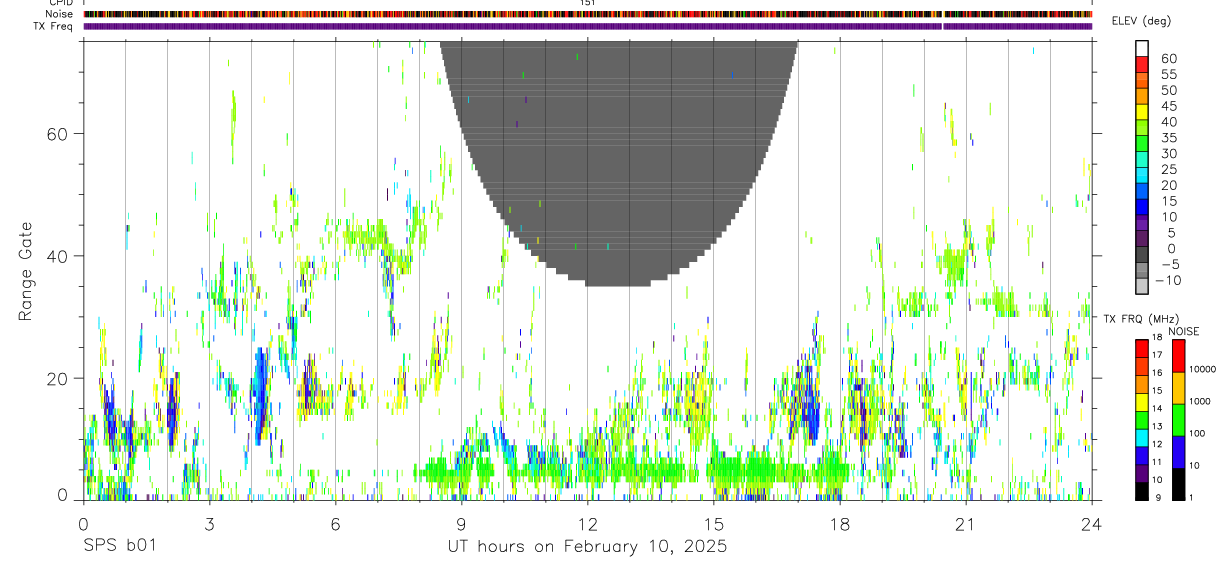This screenshot has height=567, width=1228.
Task: Click the 'ELEV (deg)' legend title
Action: point(1141,21)
